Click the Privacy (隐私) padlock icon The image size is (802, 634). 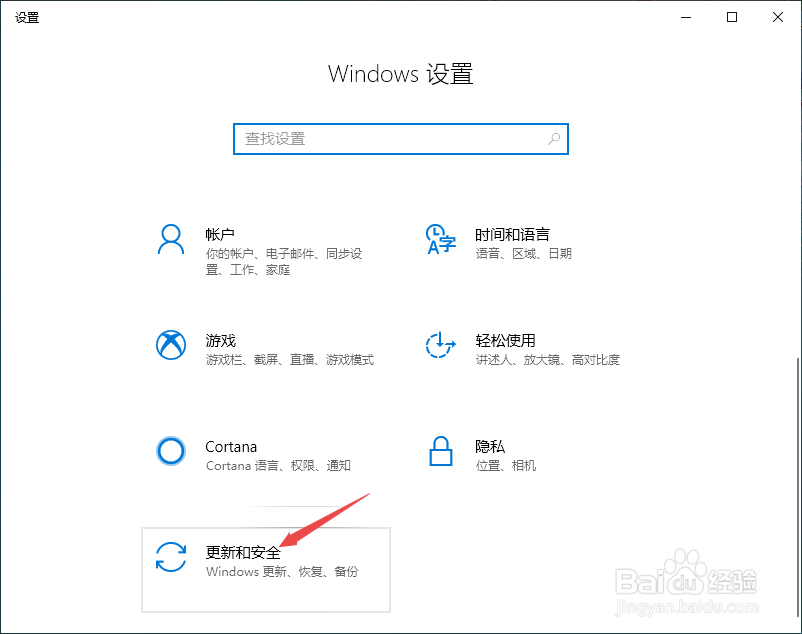click(440, 451)
